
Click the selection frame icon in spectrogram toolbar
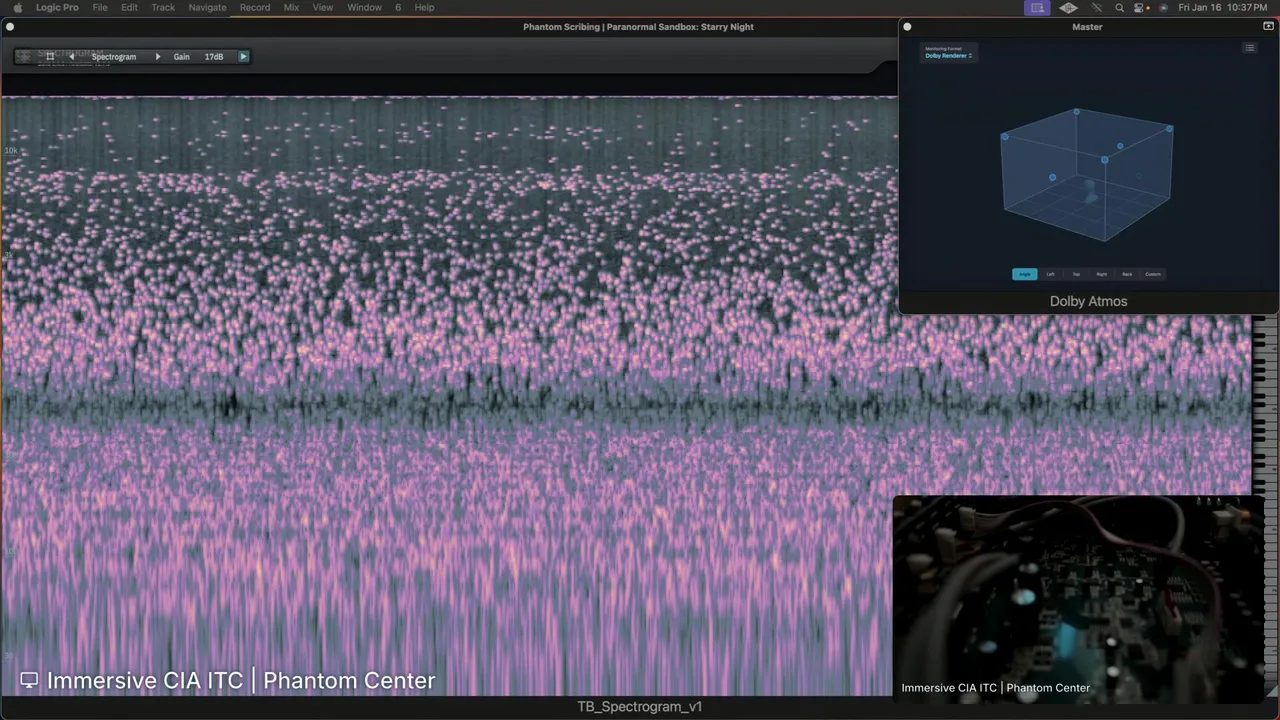(50, 57)
